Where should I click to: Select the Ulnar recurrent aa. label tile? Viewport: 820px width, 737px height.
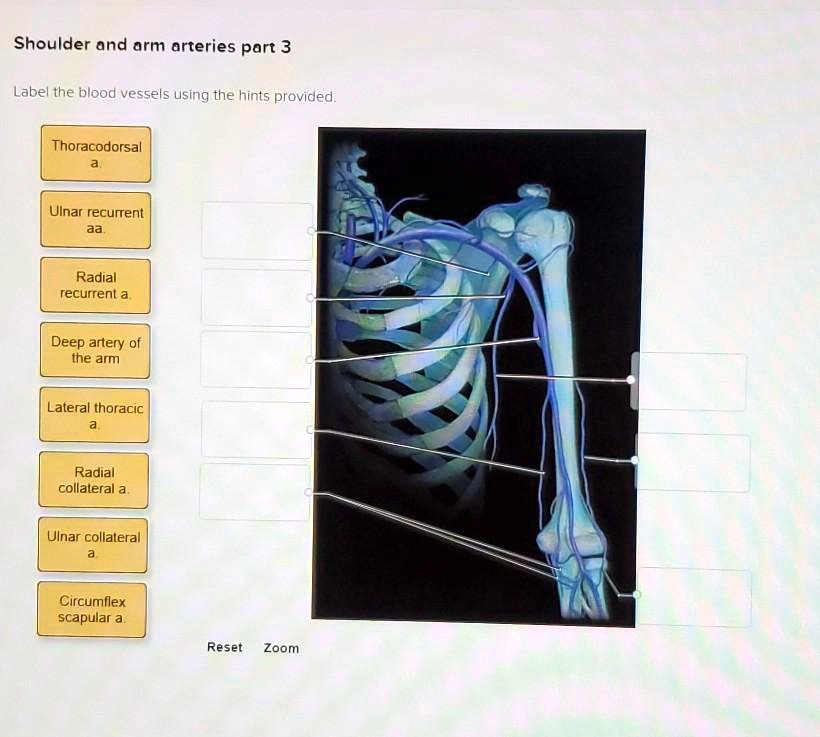click(x=95, y=220)
